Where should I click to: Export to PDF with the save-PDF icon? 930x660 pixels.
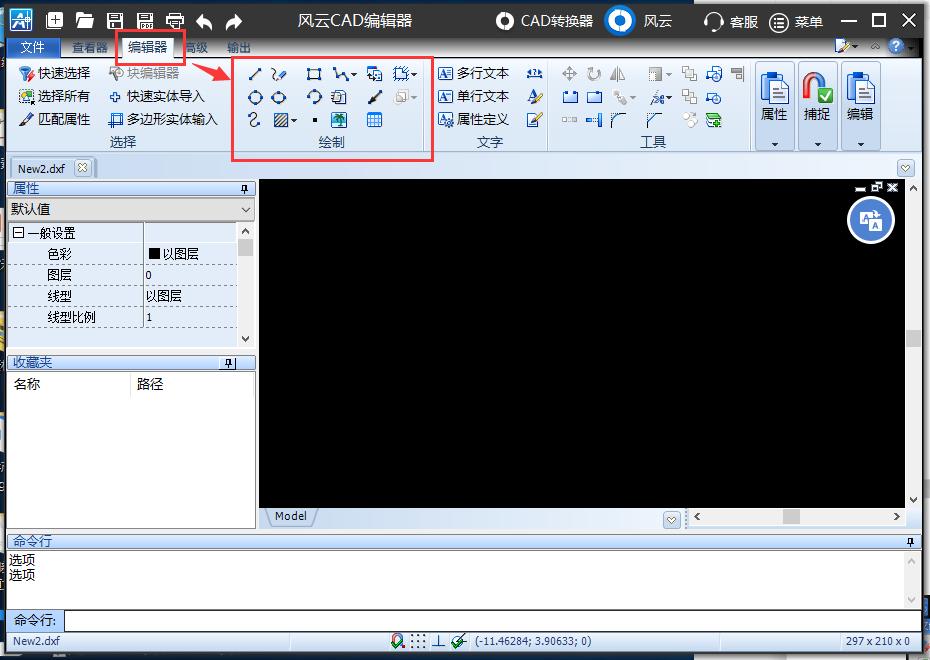[145, 21]
